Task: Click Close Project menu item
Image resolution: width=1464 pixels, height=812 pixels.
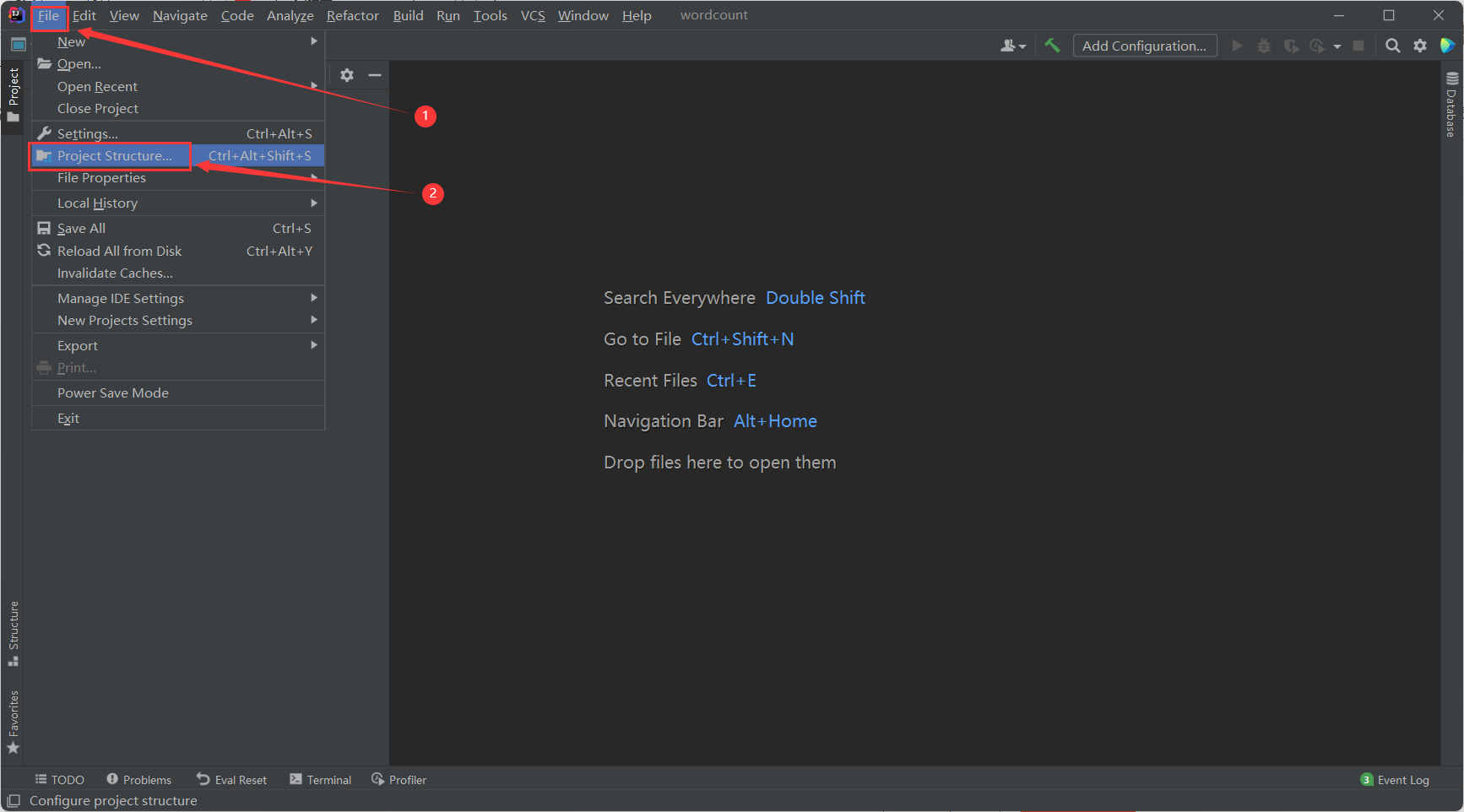Action: tap(178, 109)
